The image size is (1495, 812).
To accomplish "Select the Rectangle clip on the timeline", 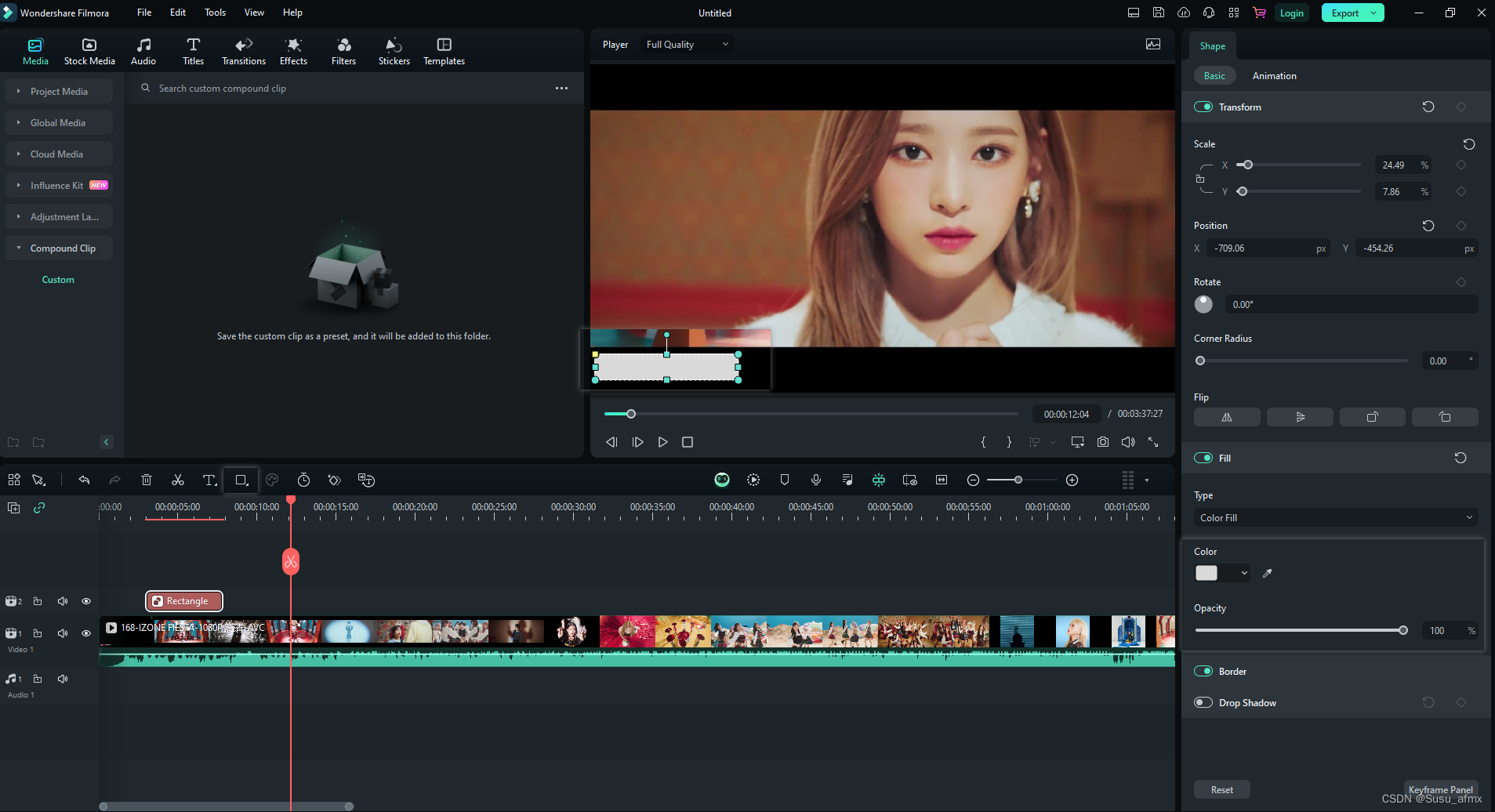I will click(x=184, y=601).
